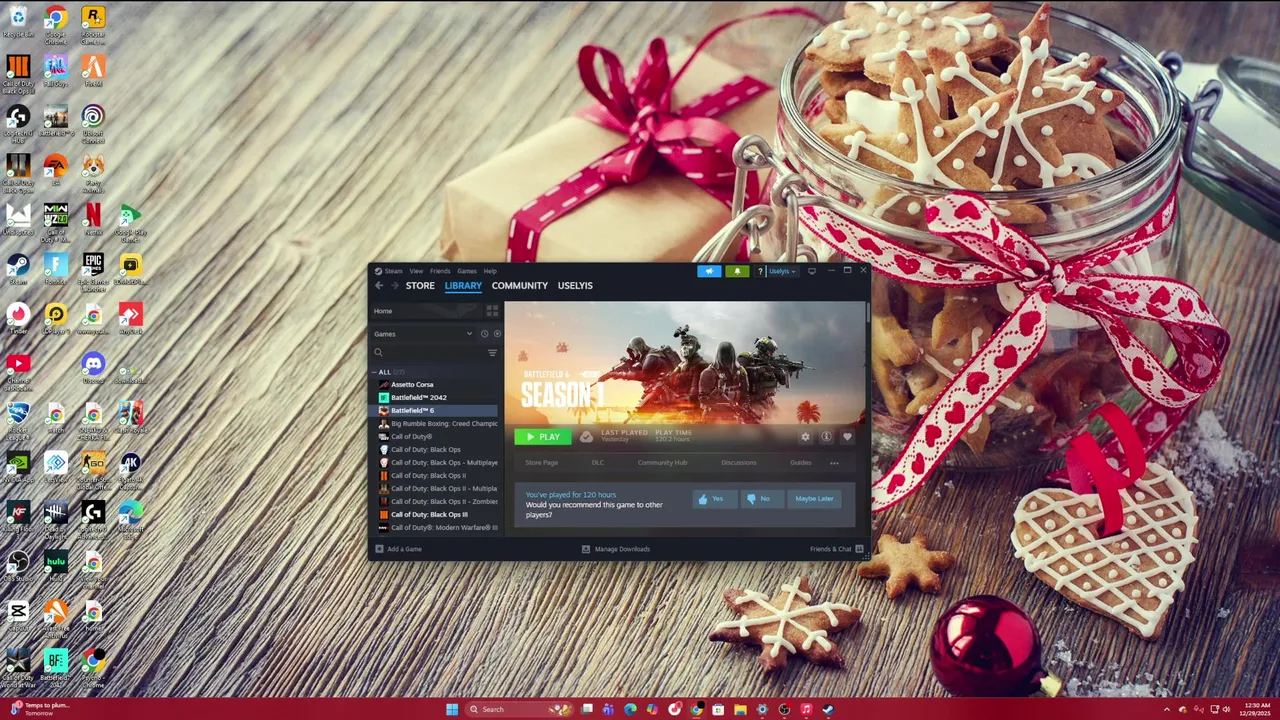Sort library by recent activity clock icon

click(x=484, y=334)
